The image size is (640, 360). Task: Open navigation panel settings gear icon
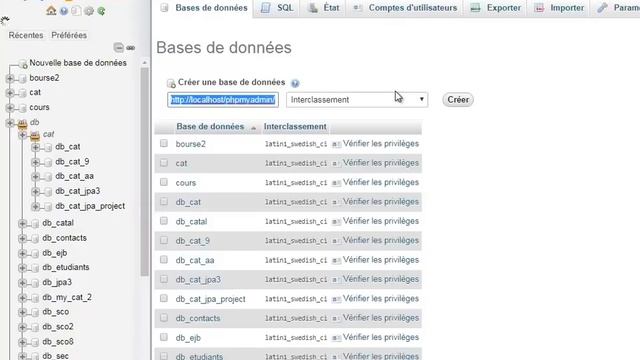tap(89, 11)
